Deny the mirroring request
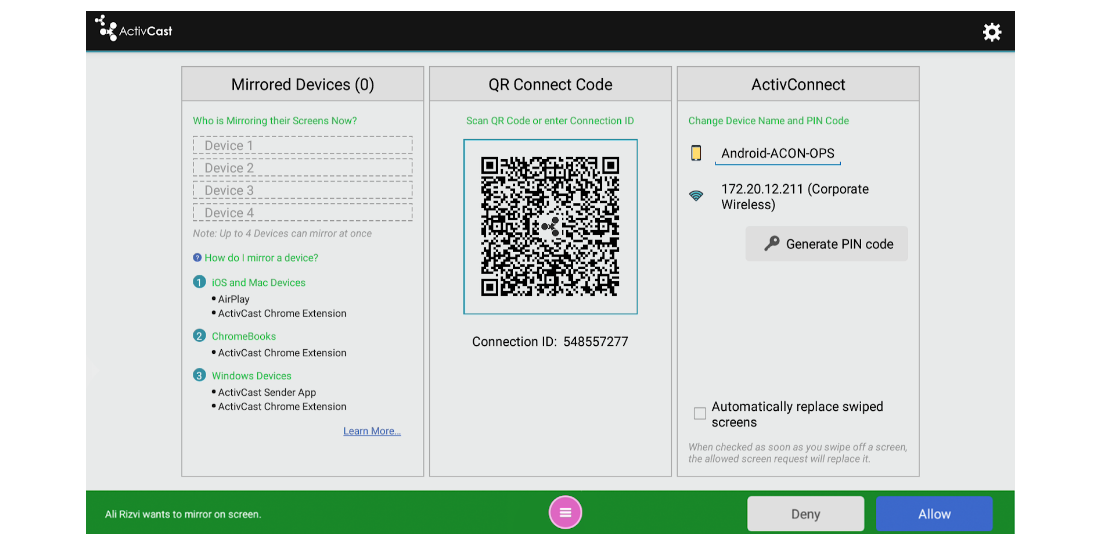This screenshot has height=540, width=1100. click(805, 514)
